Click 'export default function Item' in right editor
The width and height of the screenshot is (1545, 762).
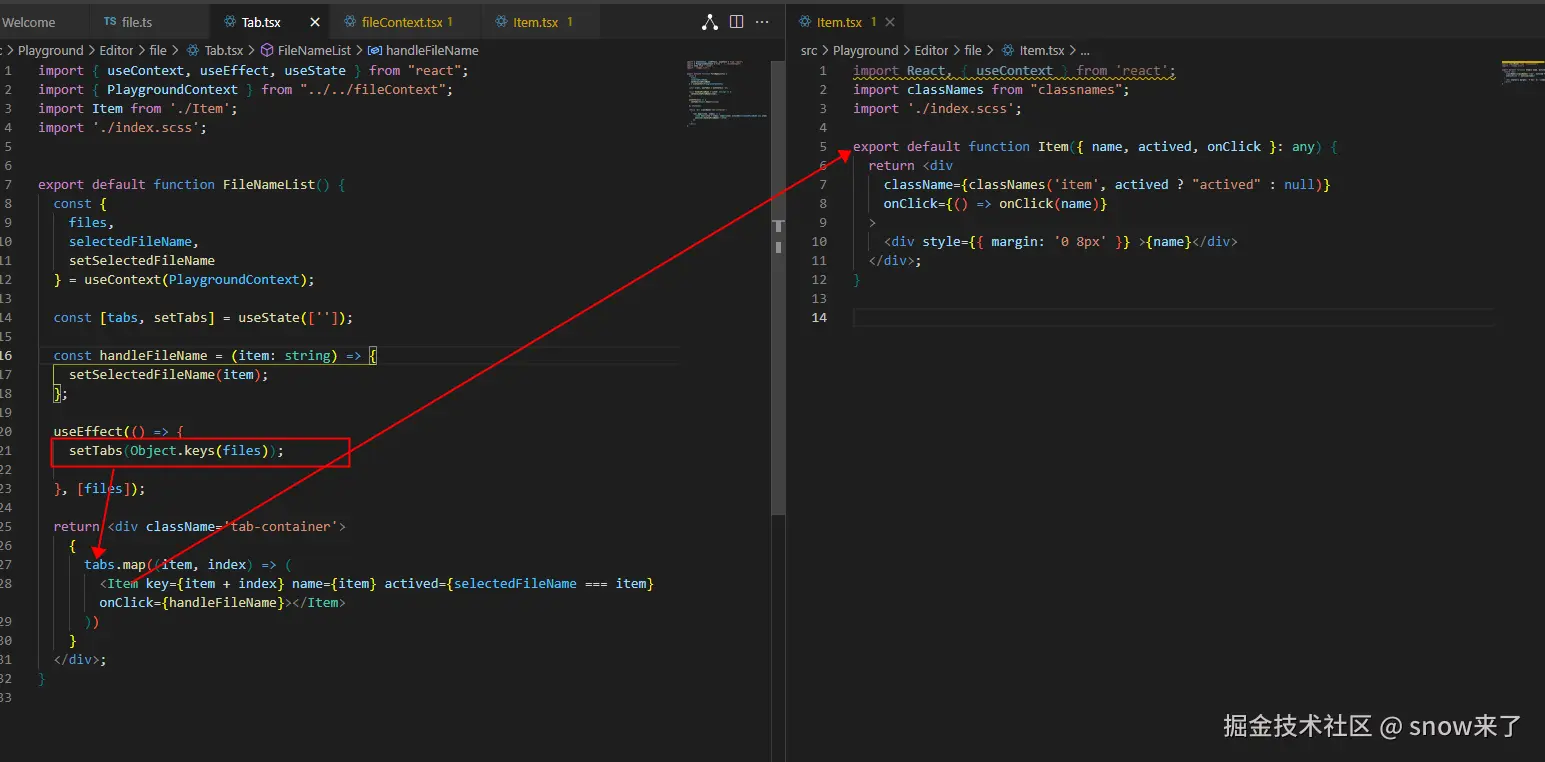coord(961,146)
